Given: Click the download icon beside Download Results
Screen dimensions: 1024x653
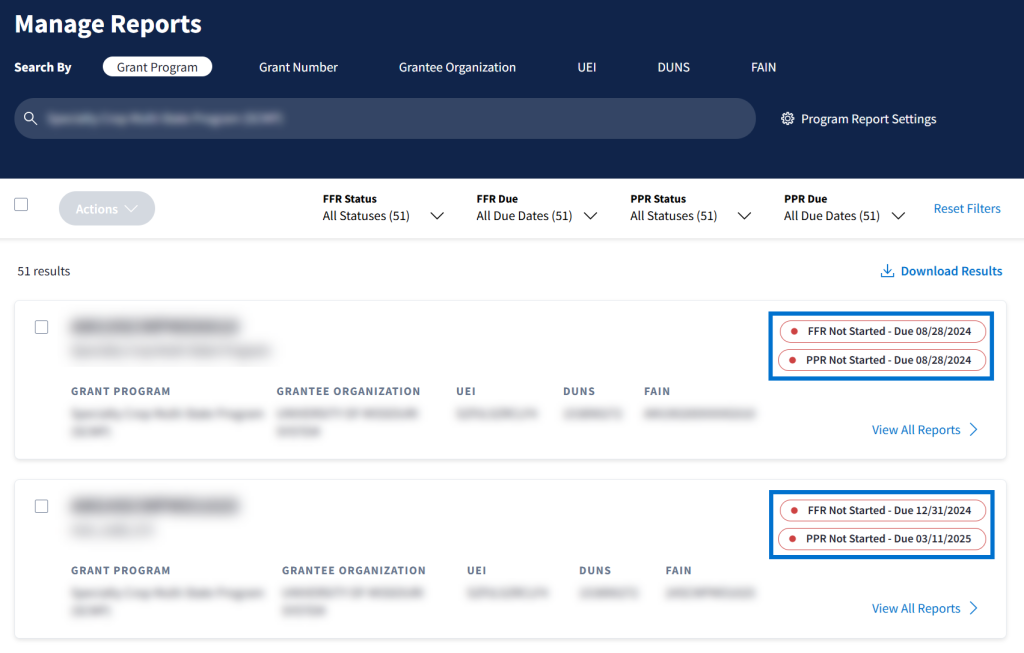Looking at the screenshot, I should point(886,271).
